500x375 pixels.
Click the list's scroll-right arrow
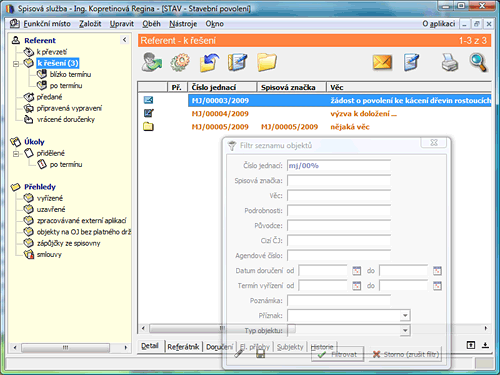486,329
